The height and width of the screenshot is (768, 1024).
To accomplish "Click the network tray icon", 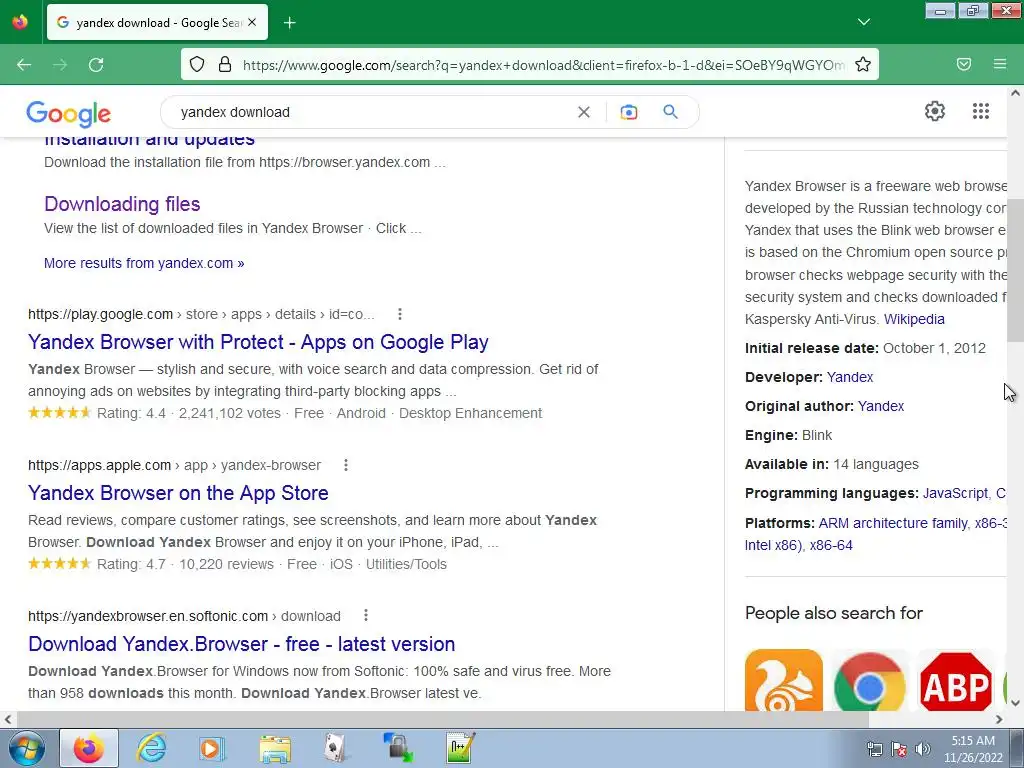I will [874, 749].
